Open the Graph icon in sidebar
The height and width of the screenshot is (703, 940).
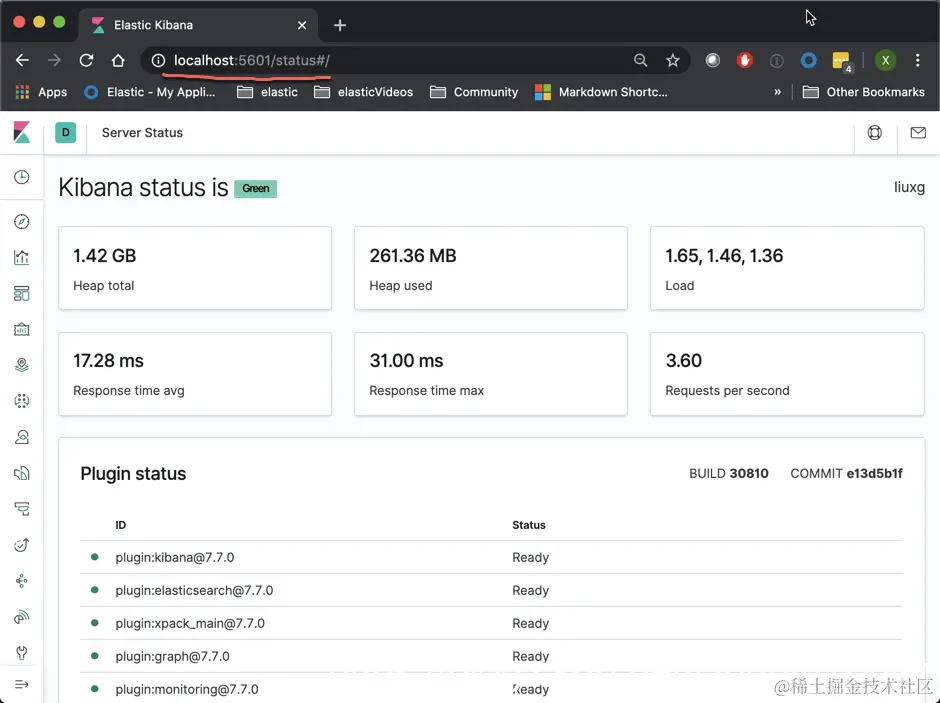(x=22, y=581)
